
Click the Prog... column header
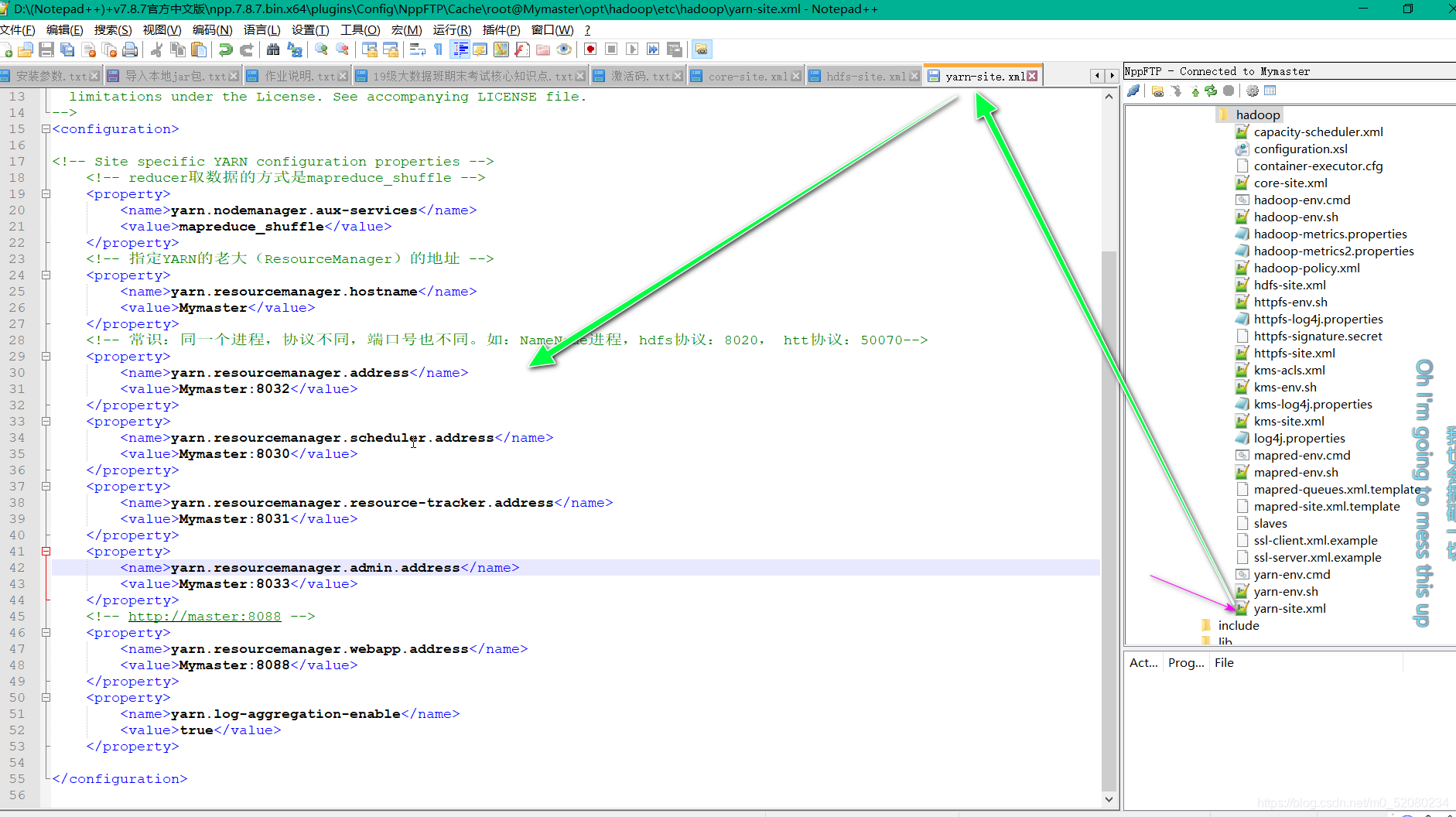[x=1186, y=663]
